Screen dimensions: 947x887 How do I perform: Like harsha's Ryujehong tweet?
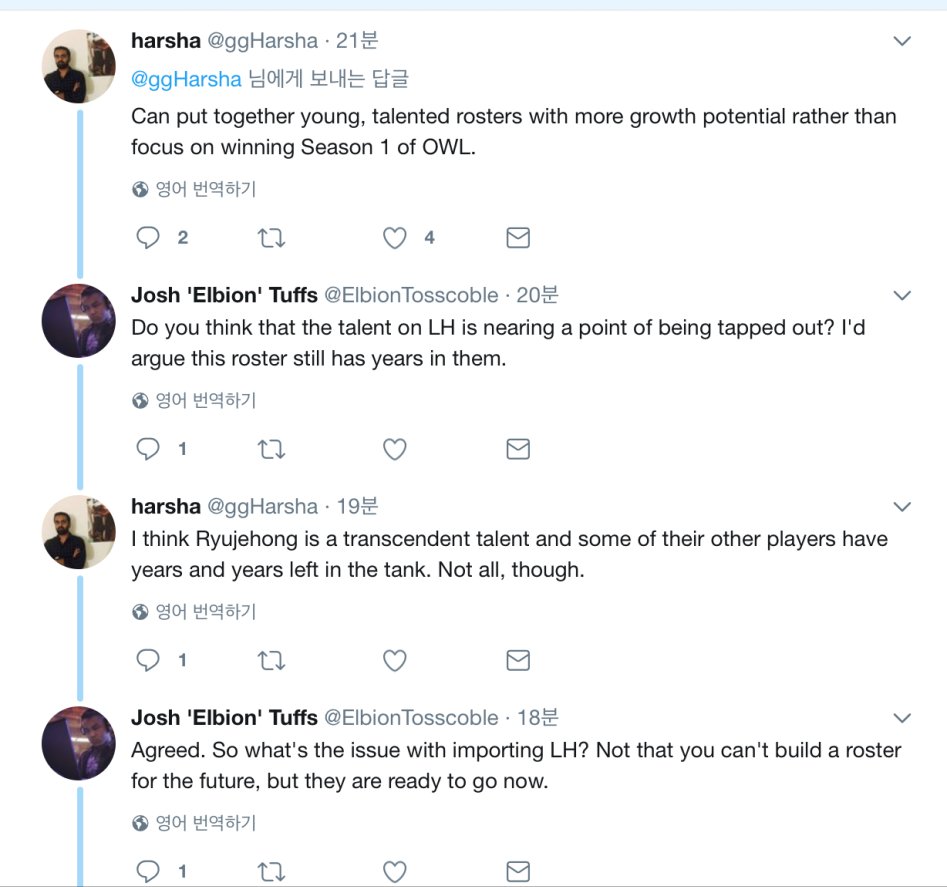click(x=395, y=661)
